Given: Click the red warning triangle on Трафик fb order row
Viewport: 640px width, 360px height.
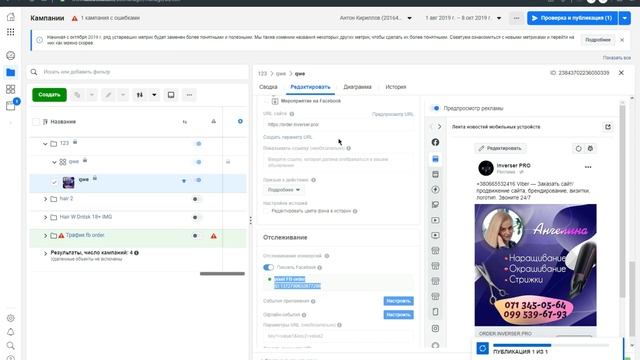Looking at the screenshot, I should click(213, 236).
